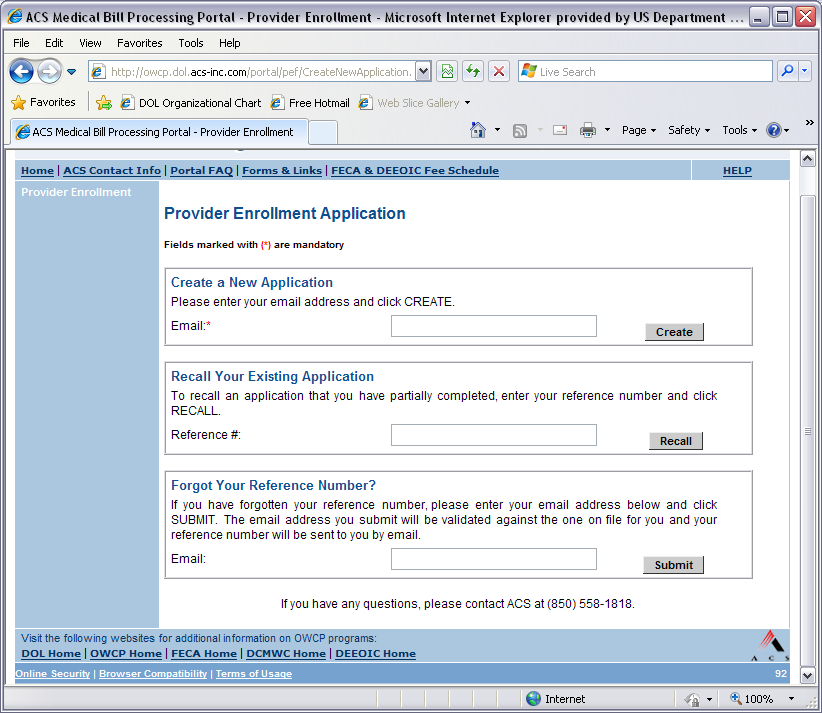The image size is (822, 713).
Task: Click the Internet security zone indicator
Action: pos(556,699)
